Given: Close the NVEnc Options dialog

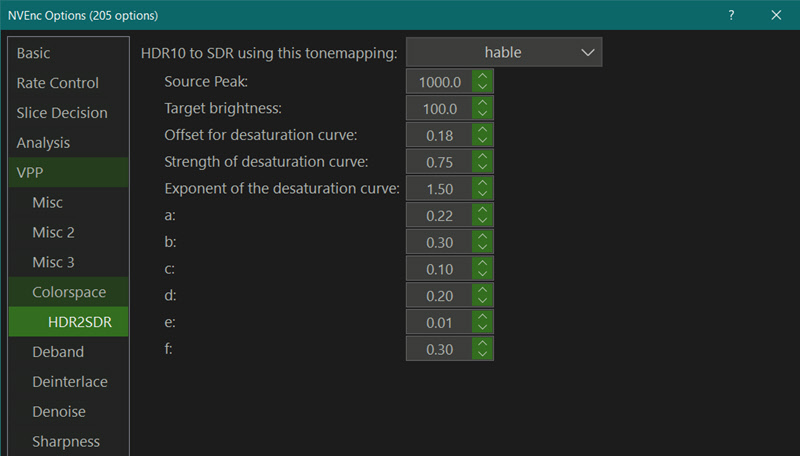Looking at the screenshot, I should 776,15.
